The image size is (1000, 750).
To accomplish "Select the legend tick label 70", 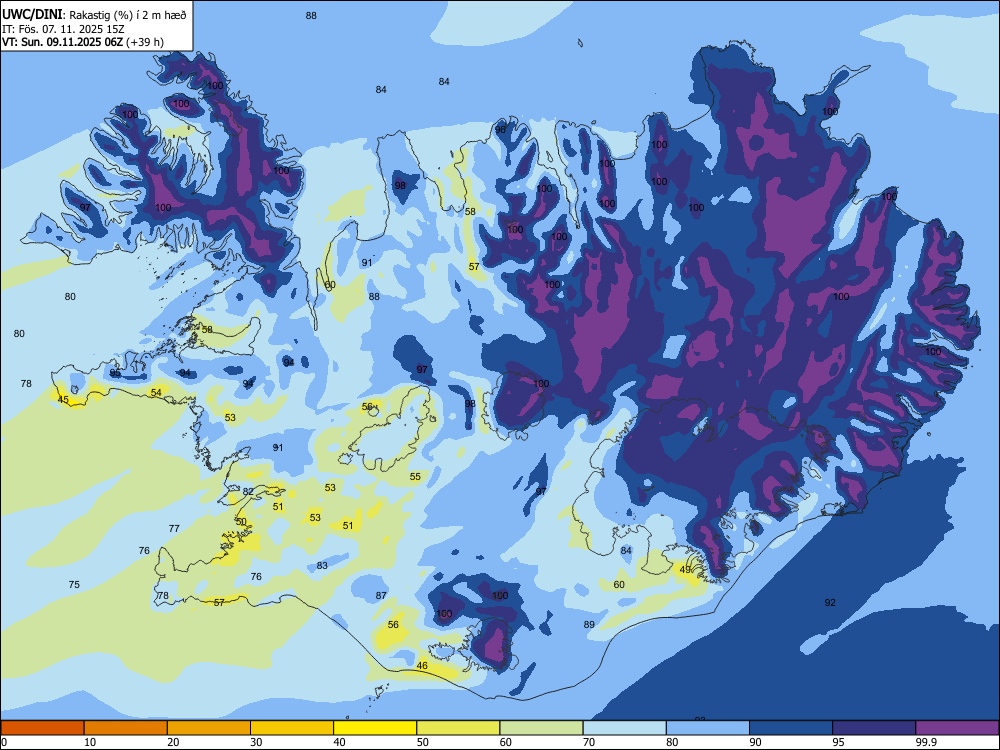I will [589, 742].
